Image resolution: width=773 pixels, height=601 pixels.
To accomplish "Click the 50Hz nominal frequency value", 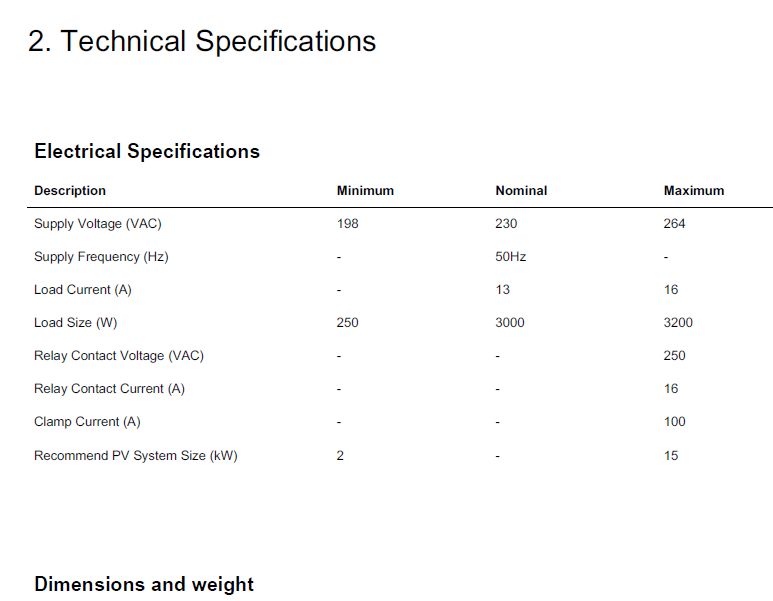I will (x=511, y=257).
